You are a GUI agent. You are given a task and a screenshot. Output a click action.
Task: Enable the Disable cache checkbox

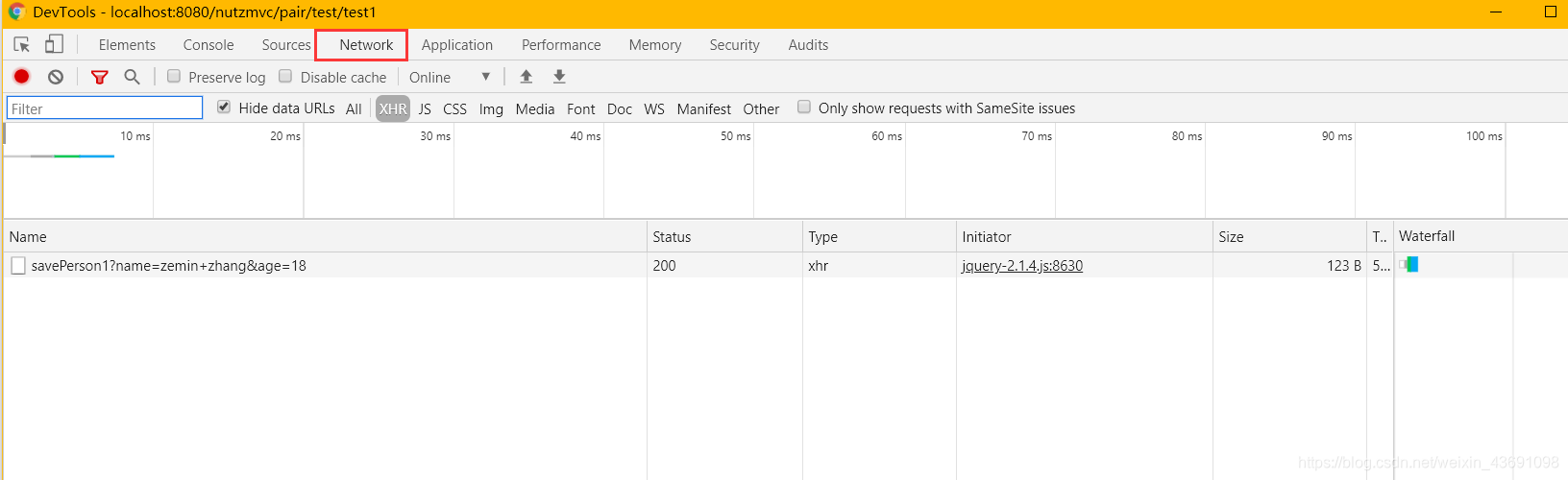tap(285, 76)
